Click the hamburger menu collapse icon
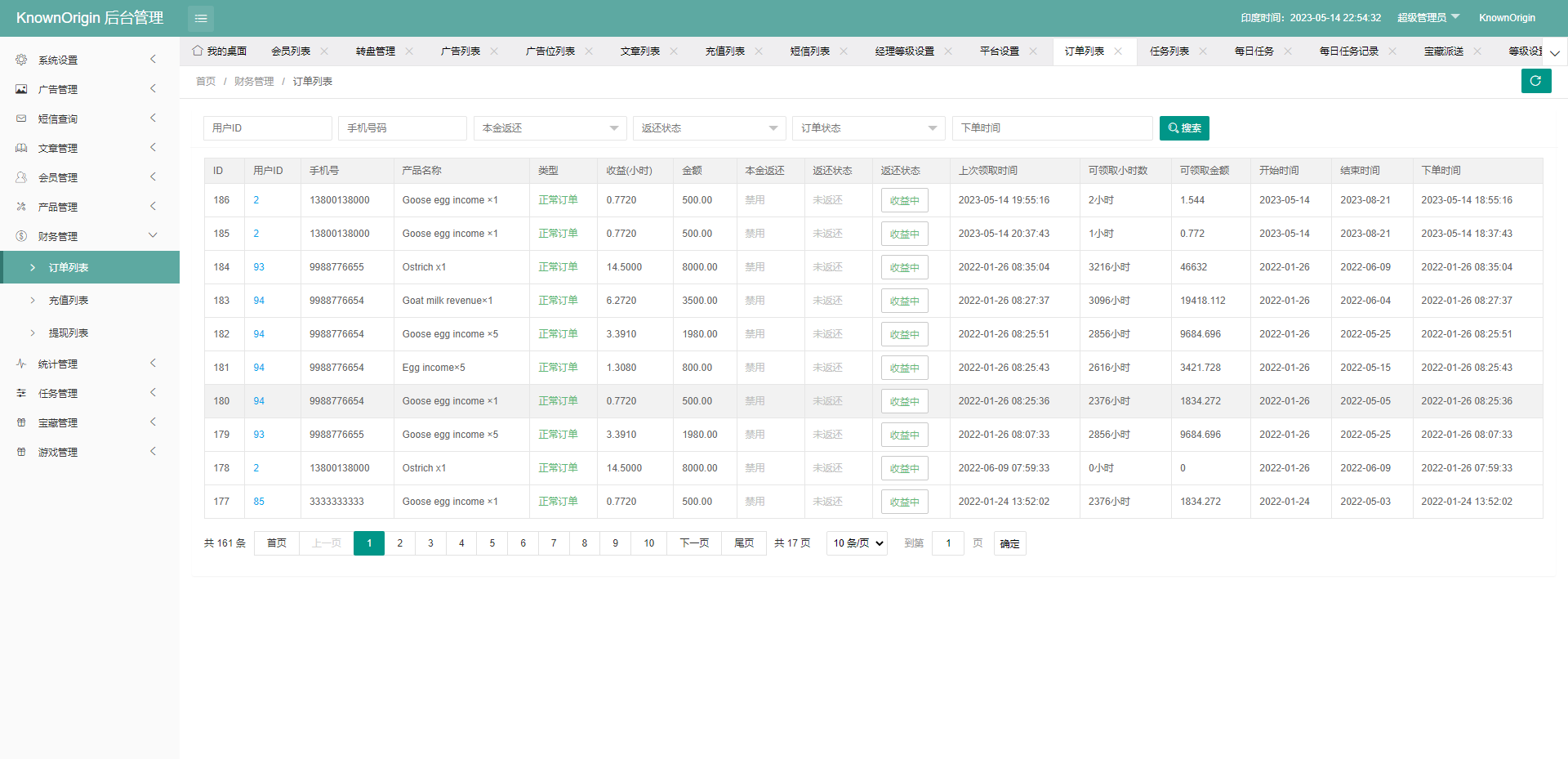1568x759 pixels. click(x=200, y=18)
